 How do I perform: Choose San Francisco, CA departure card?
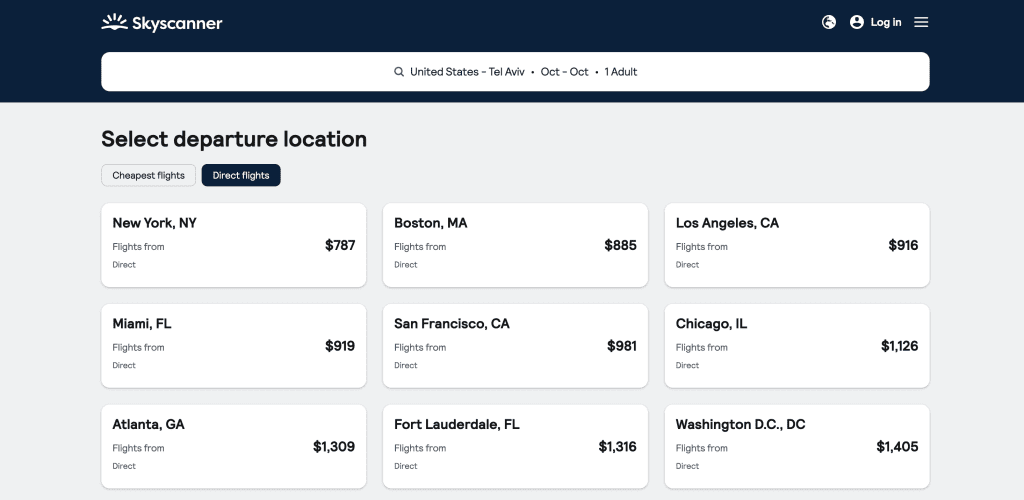[x=515, y=345]
